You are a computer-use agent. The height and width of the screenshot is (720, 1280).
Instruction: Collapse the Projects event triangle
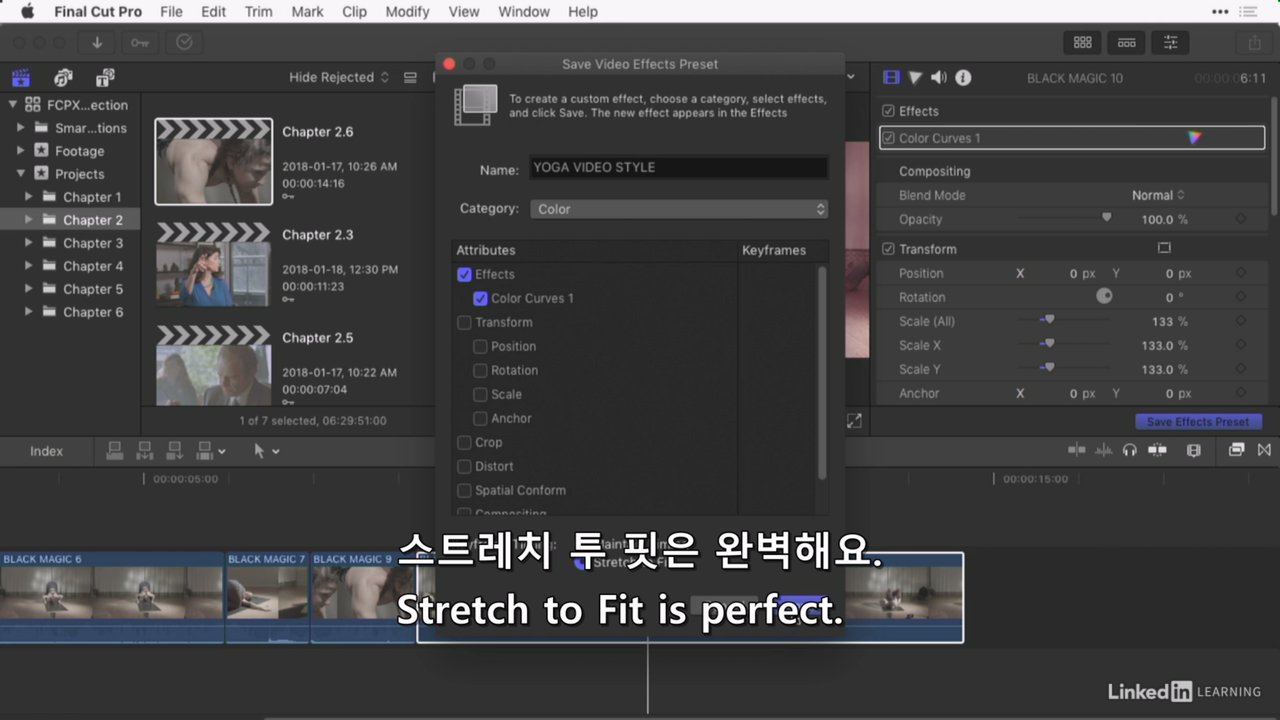[x=21, y=173]
